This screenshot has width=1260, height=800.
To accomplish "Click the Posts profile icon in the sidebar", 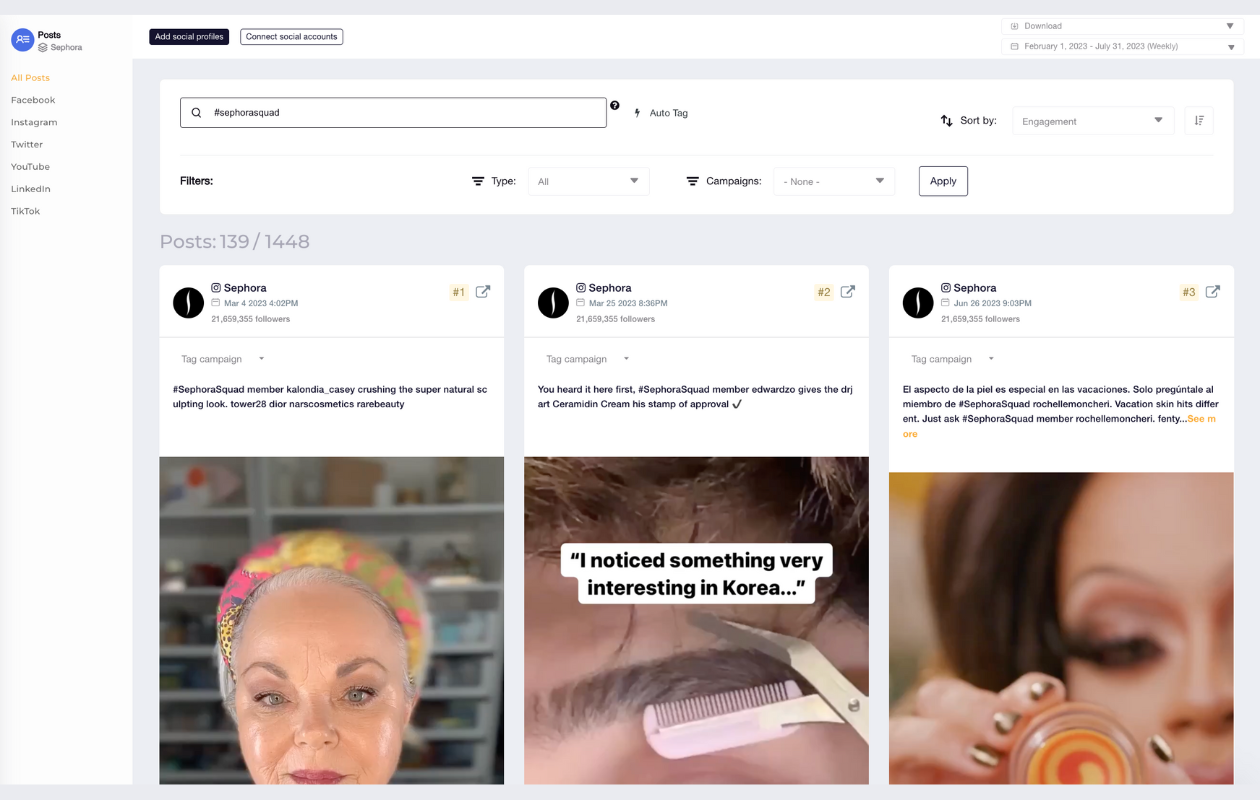I will coord(23,40).
